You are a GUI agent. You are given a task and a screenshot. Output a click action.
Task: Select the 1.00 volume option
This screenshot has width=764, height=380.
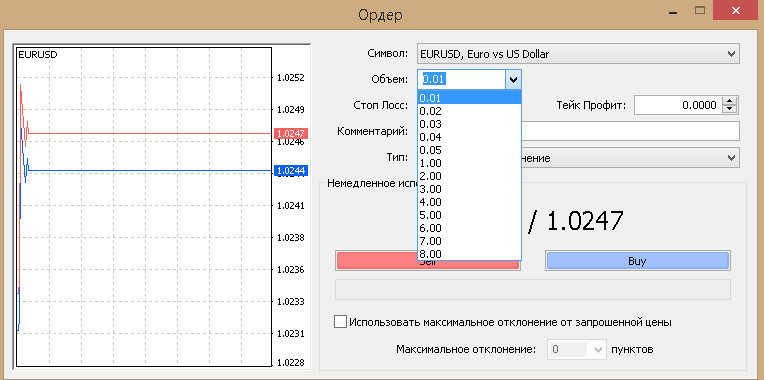click(470, 163)
